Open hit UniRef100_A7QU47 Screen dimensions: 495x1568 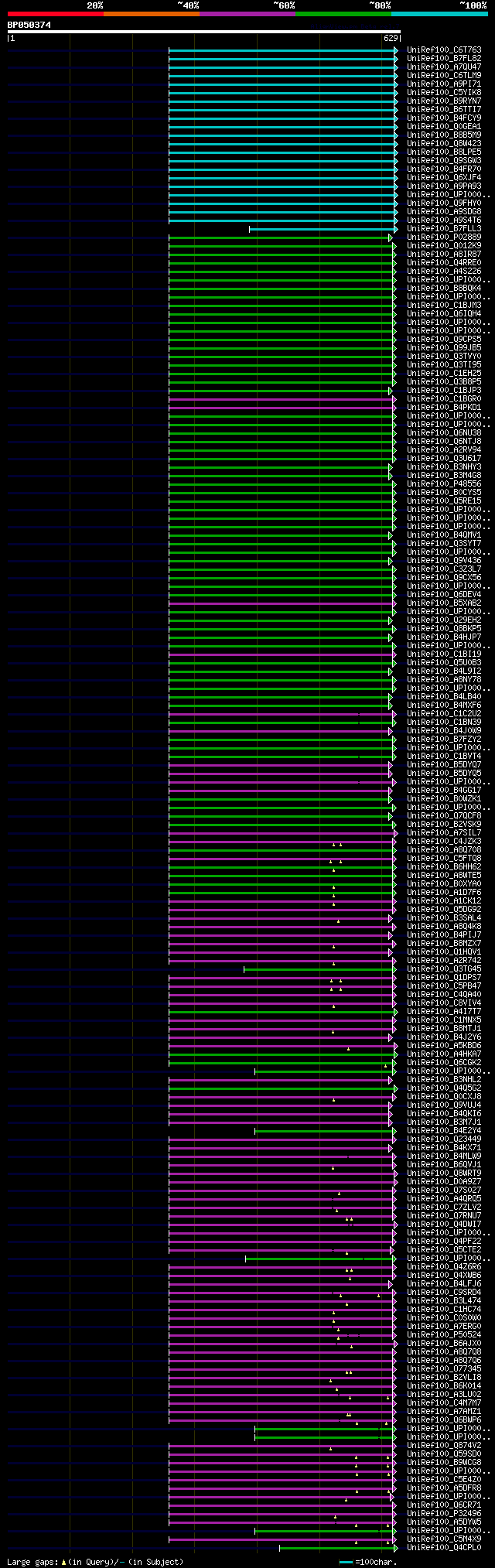pos(444,67)
